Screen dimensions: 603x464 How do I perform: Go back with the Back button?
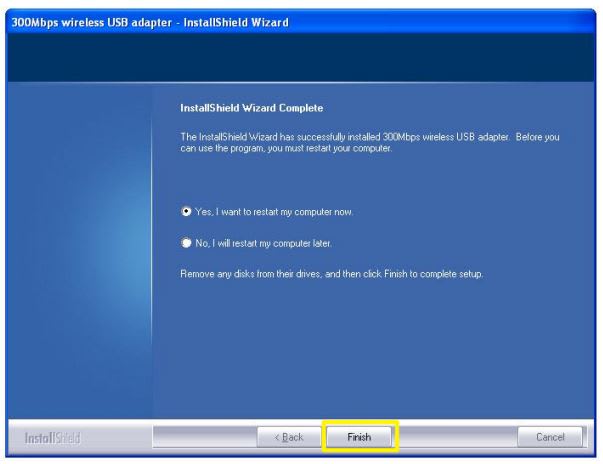(289, 437)
